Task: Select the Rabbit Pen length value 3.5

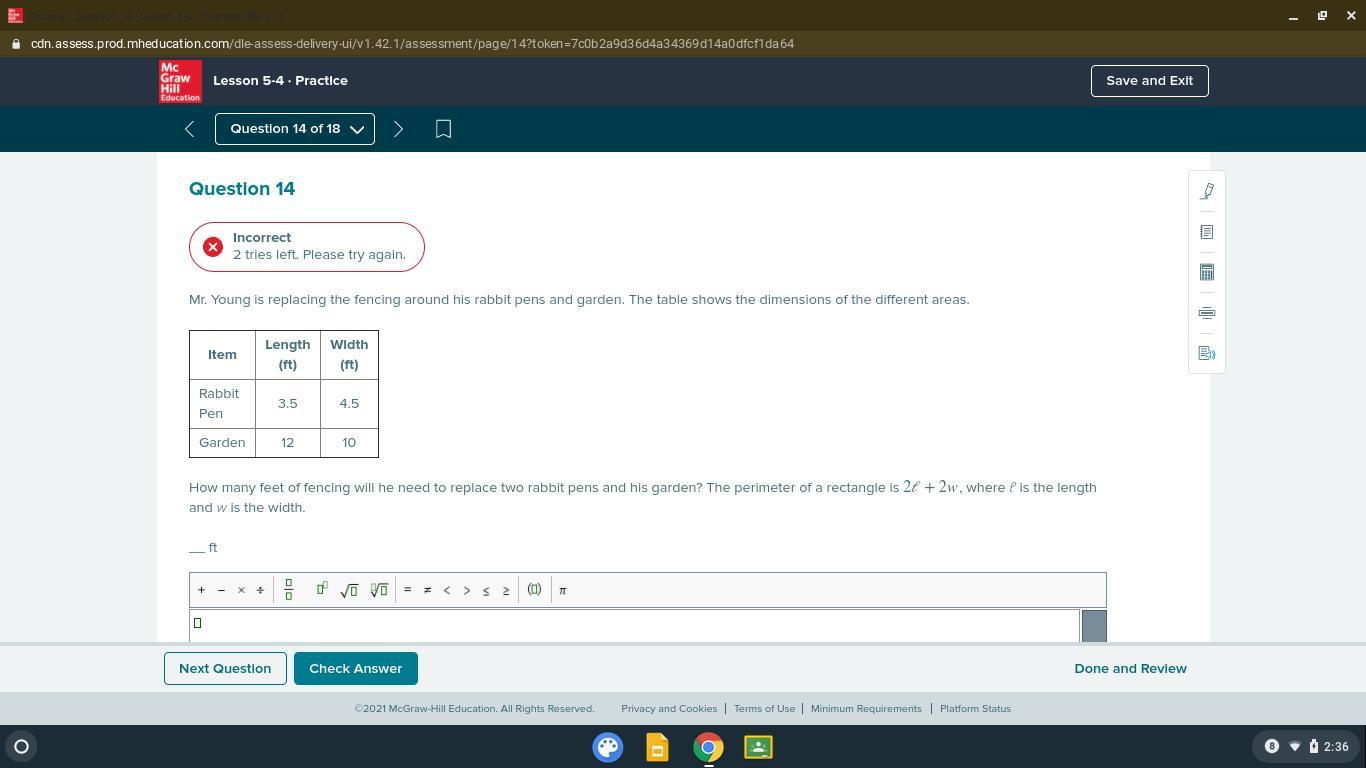Action: [288, 404]
